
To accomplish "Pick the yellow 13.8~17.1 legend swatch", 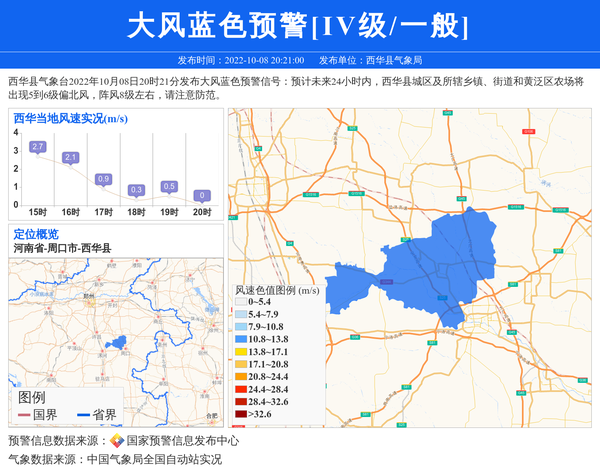I will point(241,352).
